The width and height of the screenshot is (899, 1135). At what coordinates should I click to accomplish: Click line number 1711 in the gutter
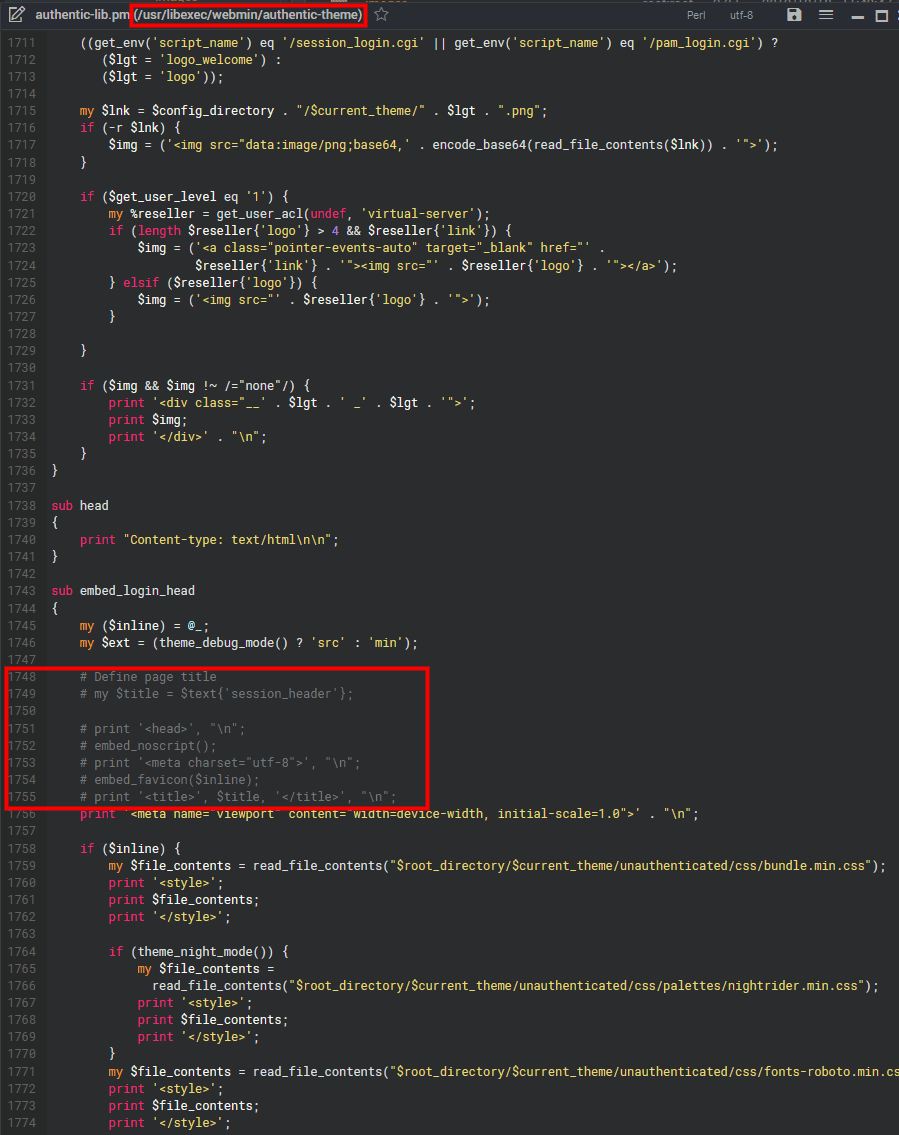click(x=22, y=43)
